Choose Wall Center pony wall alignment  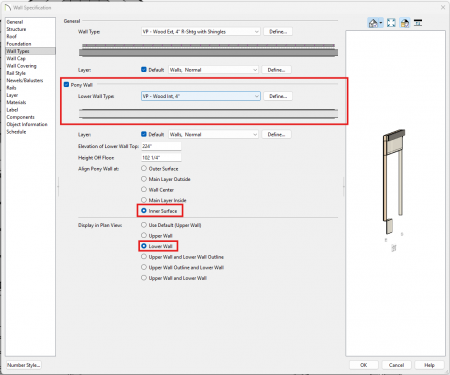[x=144, y=189]
